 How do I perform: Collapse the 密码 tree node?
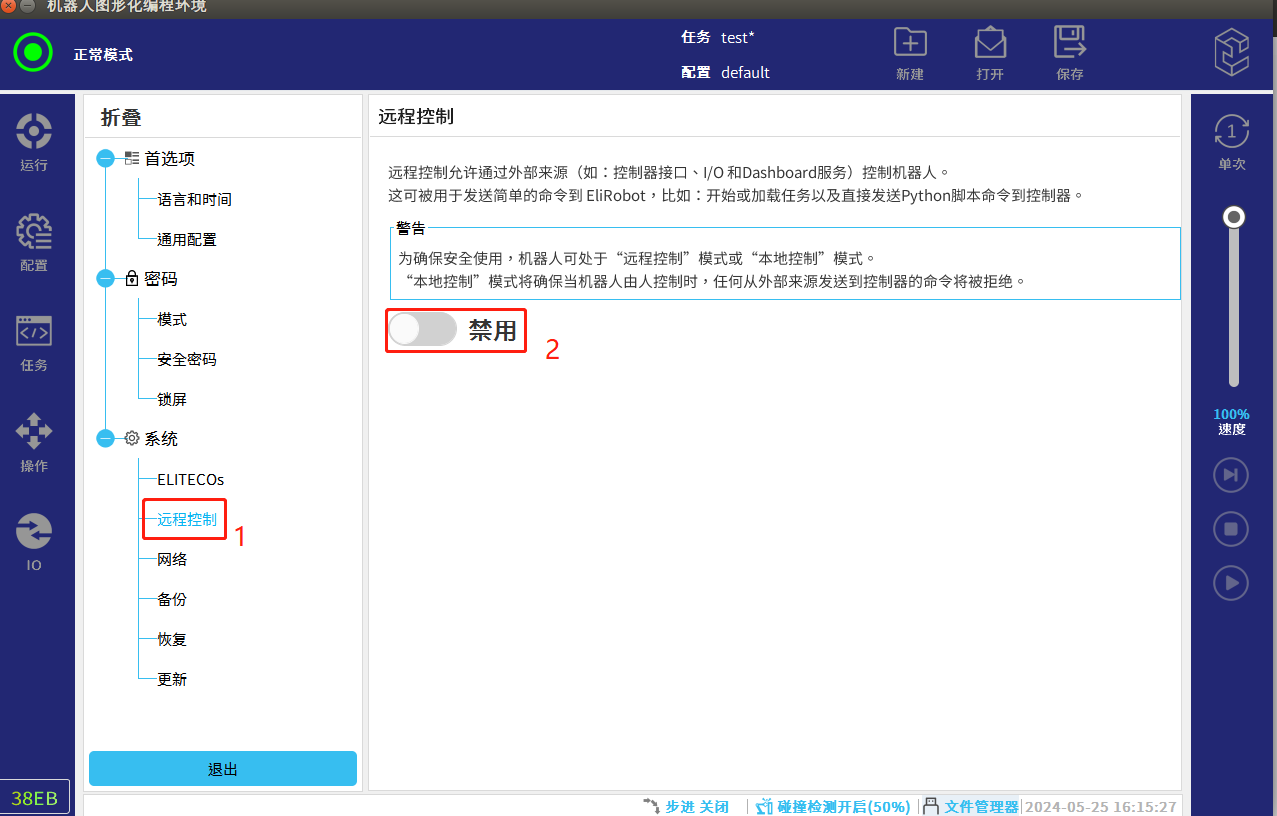pos(106,279)
